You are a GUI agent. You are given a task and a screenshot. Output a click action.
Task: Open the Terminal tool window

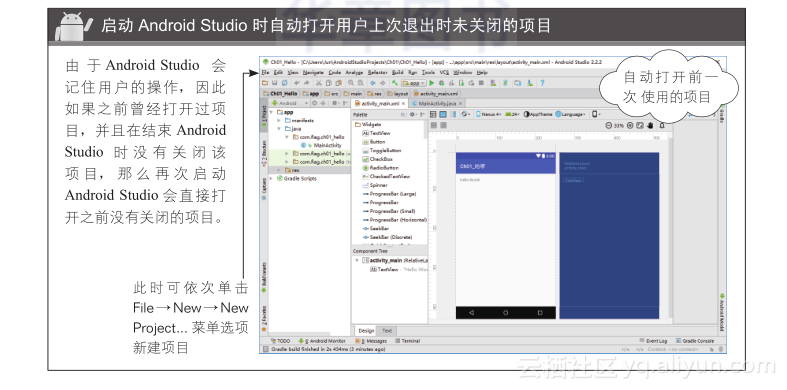tap(408, 341)
